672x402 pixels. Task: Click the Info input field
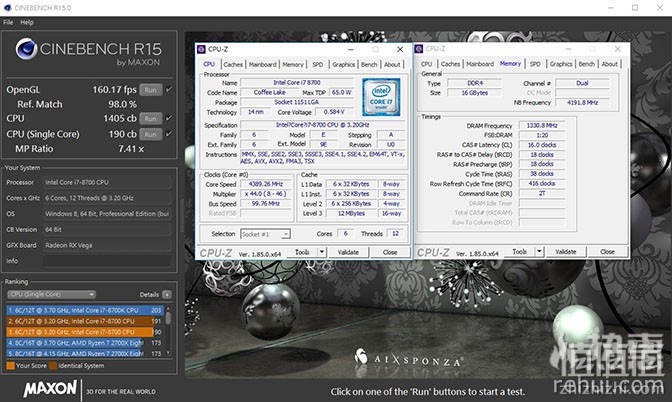(x=107, y=261)
